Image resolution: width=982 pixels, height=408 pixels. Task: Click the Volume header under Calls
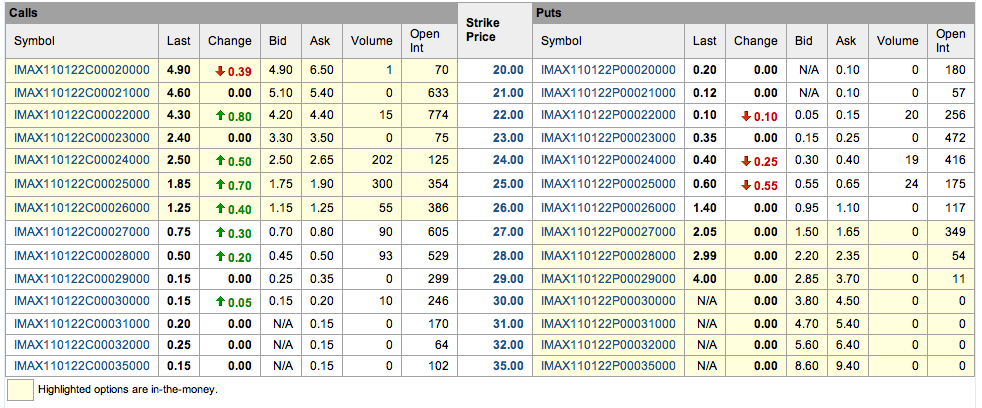pos(372,41)
